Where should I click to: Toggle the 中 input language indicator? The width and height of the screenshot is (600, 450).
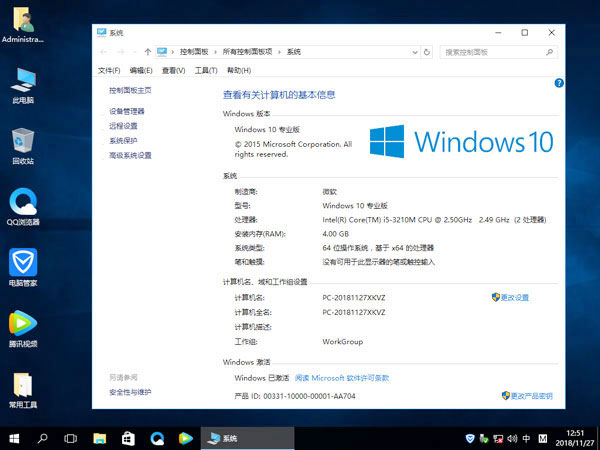coord(527,439)
